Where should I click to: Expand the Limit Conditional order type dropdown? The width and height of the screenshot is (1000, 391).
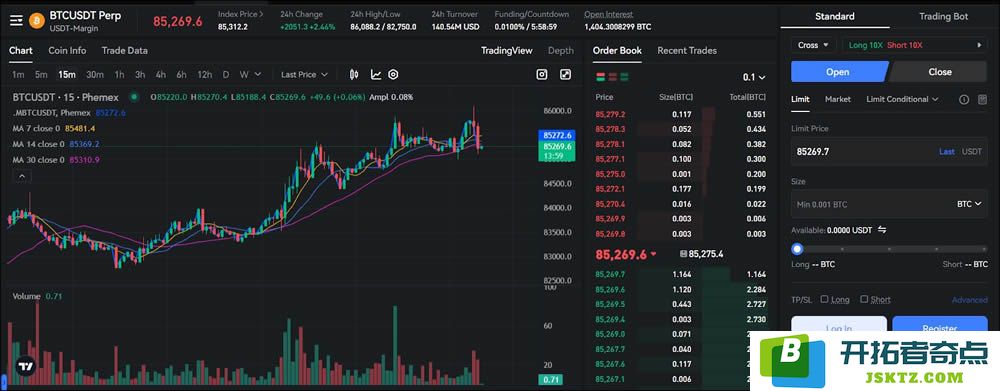click(902, 100)
